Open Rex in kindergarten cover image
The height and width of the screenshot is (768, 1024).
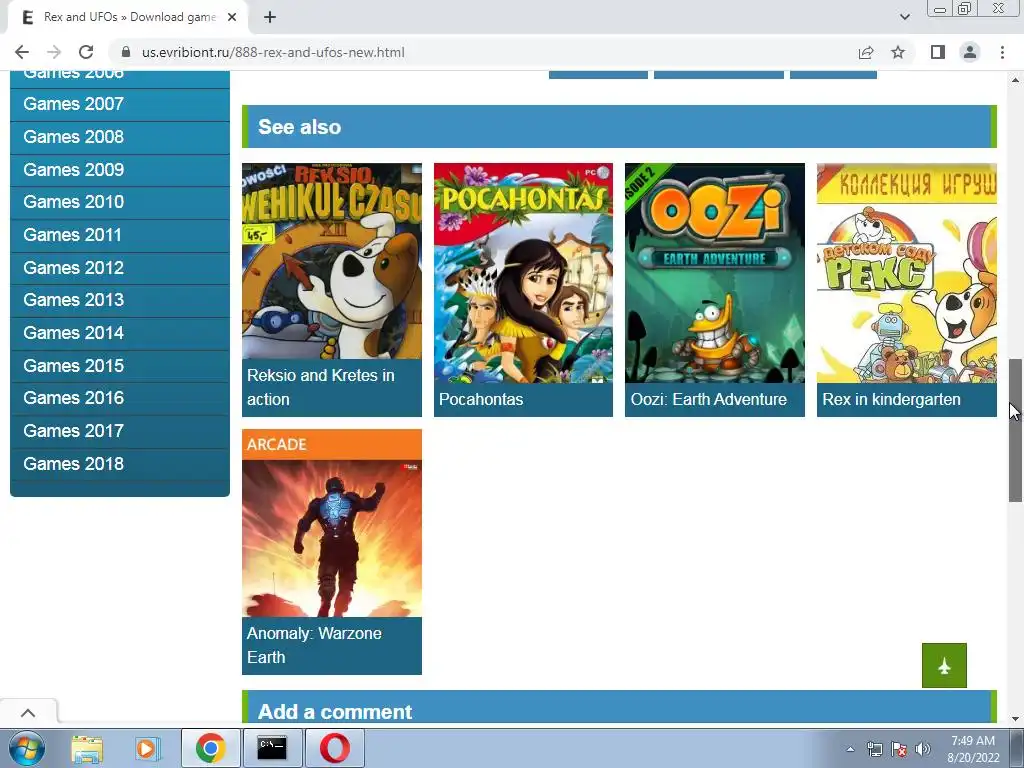pyautogui.click(x=906, y=273)
